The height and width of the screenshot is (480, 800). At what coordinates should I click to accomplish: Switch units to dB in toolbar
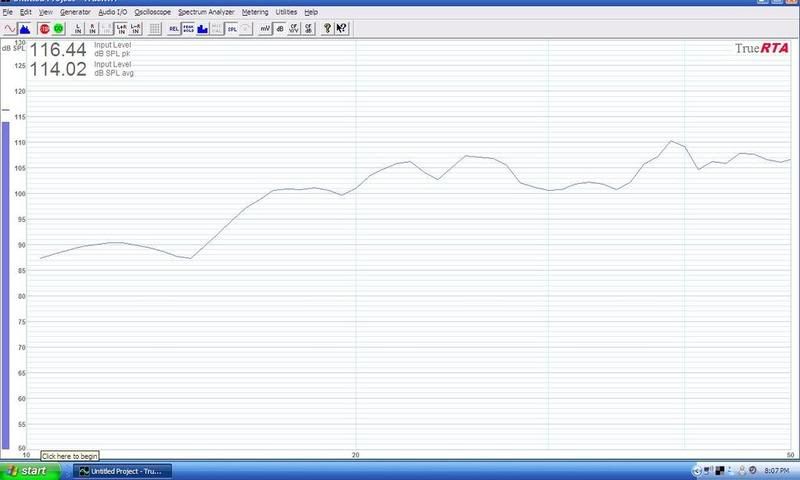point(280,29)
